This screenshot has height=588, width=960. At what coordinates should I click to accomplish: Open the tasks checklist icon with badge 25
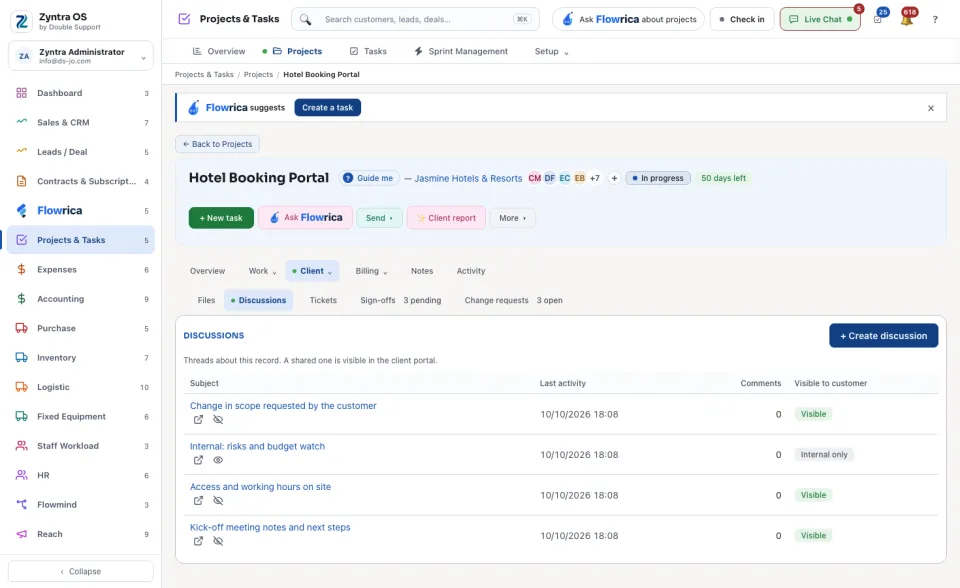[x=878, y=20]
